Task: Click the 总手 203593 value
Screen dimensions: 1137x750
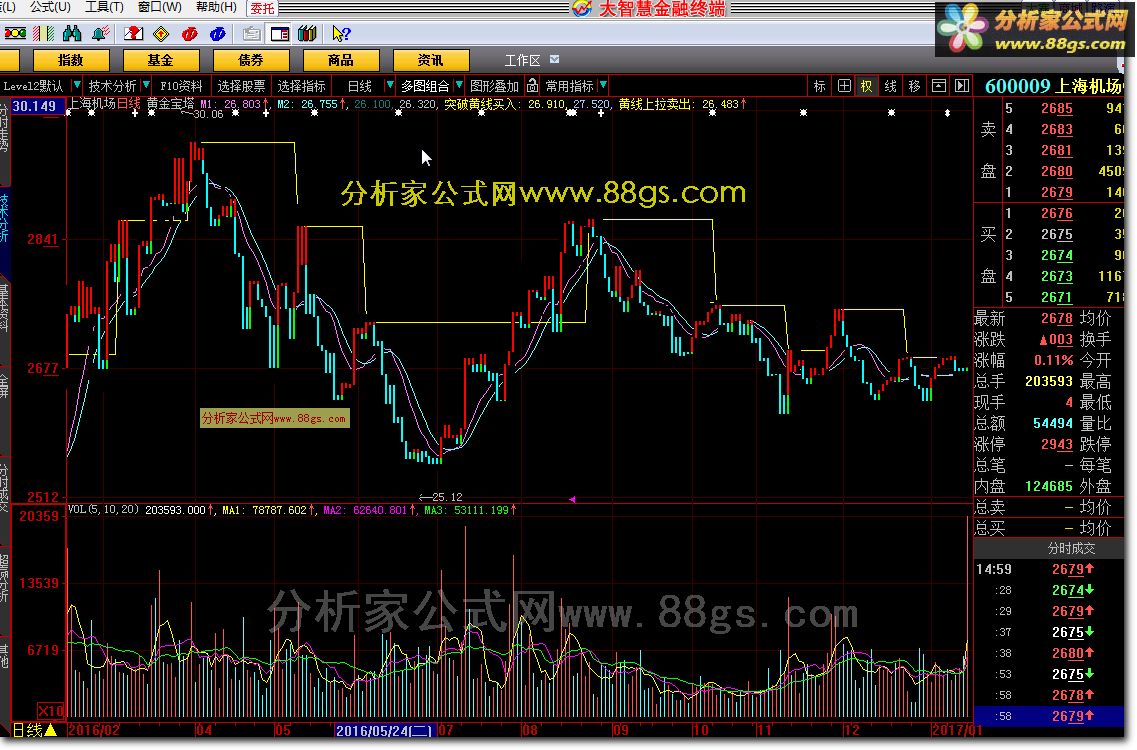Action: (x=1049, y=381)
